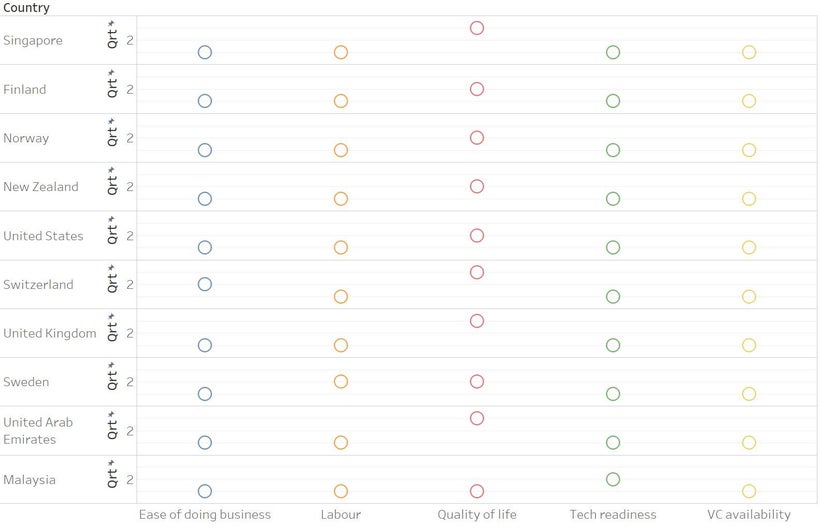Click Finland's yellow VC availability circle
Viewport: 820px width, 528px height.
[x=749, y=101]
